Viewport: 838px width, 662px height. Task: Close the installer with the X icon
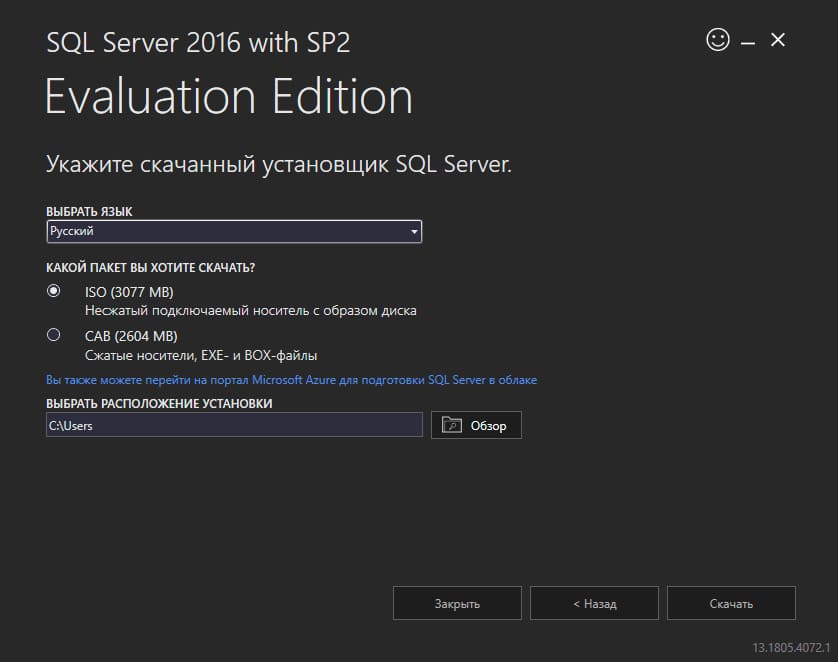point(778,40)
